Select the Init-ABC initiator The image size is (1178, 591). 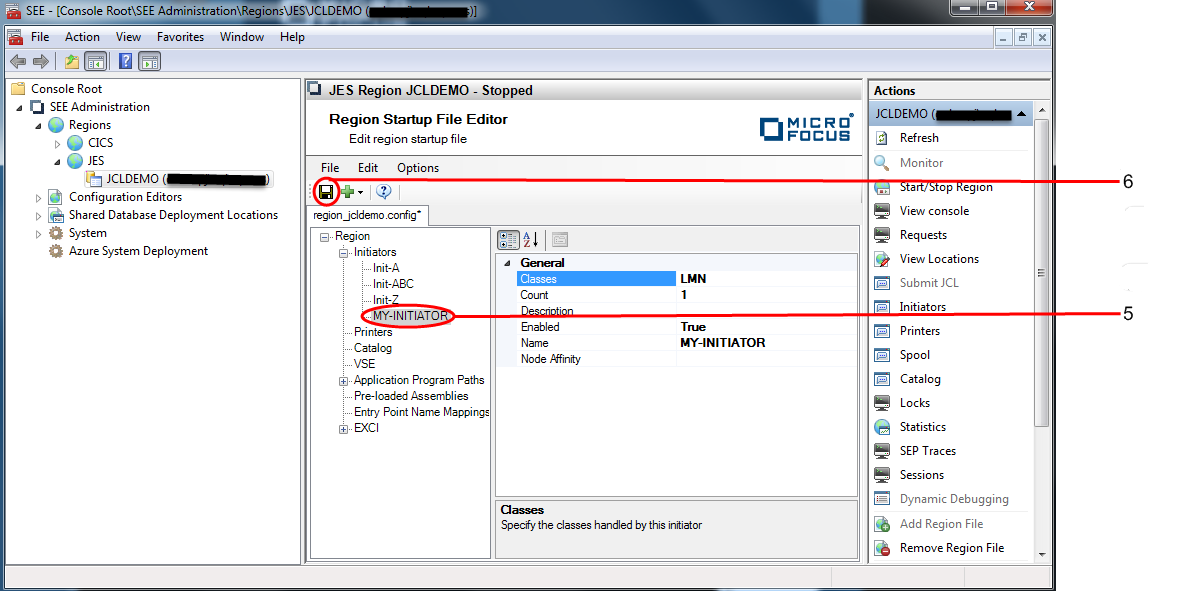pos(393,284)
